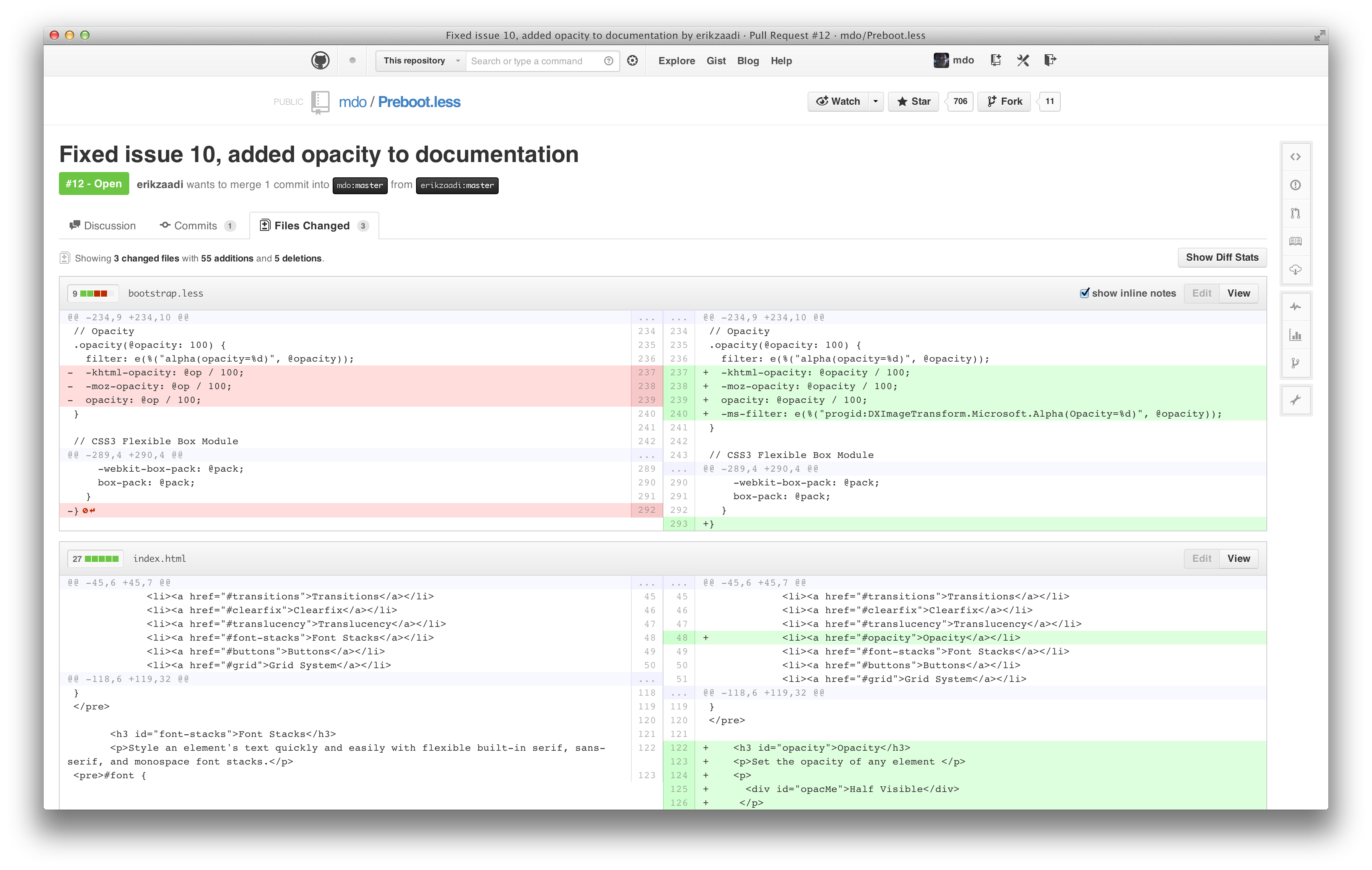Open Help in the top navigation
This screenshot has height=870, width=1372.
(x=781, y=61)
